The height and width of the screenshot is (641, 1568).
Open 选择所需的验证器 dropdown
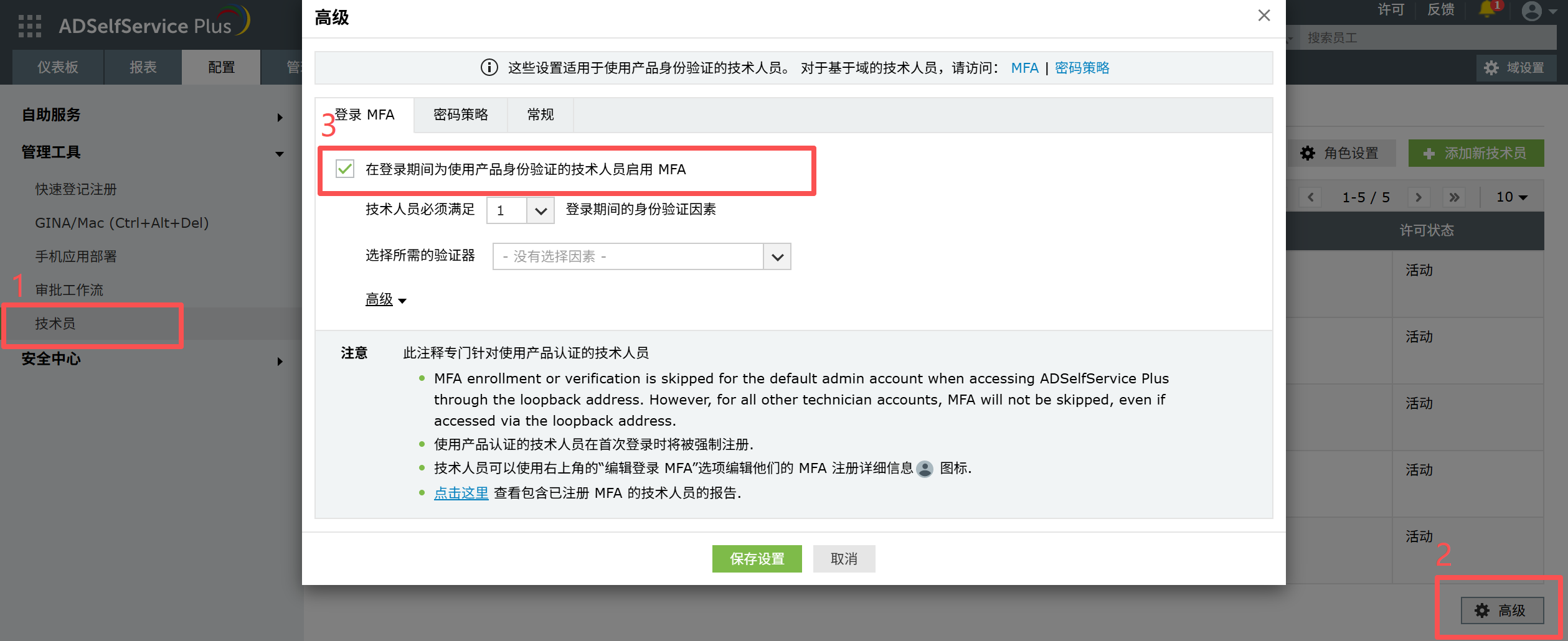pos(777,256)
